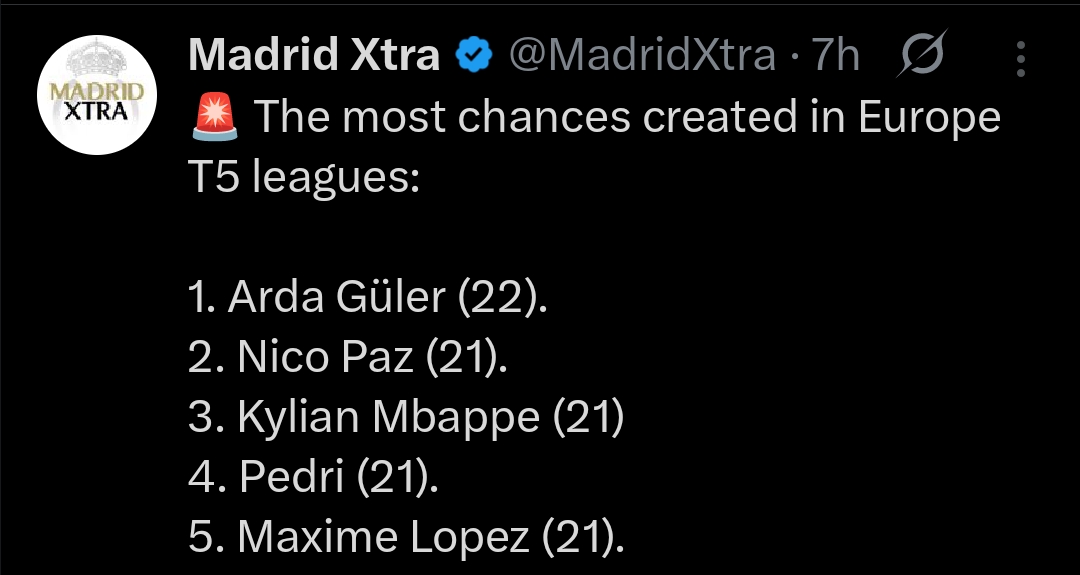The width and height of the screenshot is (1080, 575).
Task: Open the 7h timestamp link
Action: pos(835,56)
